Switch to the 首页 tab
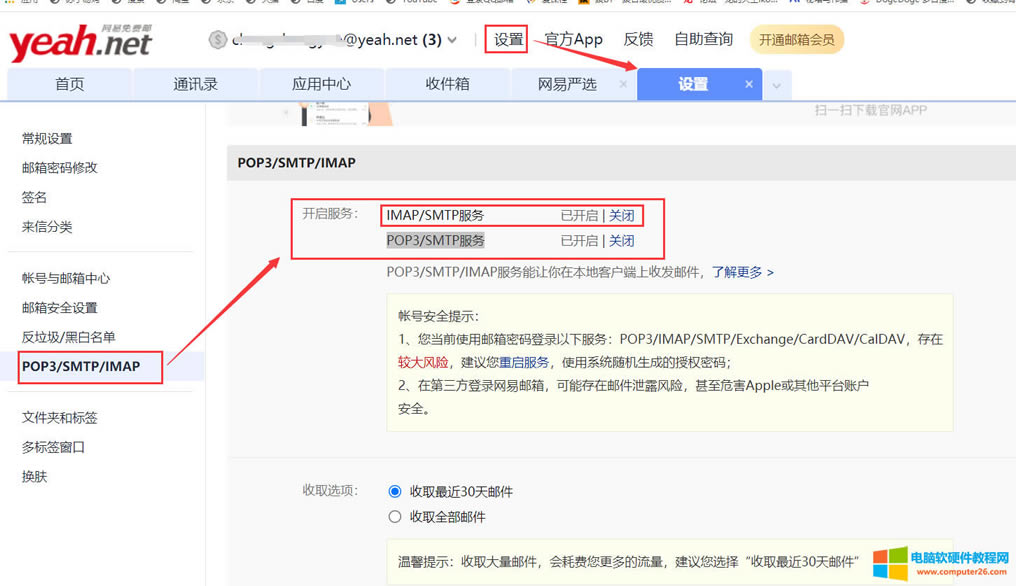The image size is (1016, 586). tap(68, 84)
